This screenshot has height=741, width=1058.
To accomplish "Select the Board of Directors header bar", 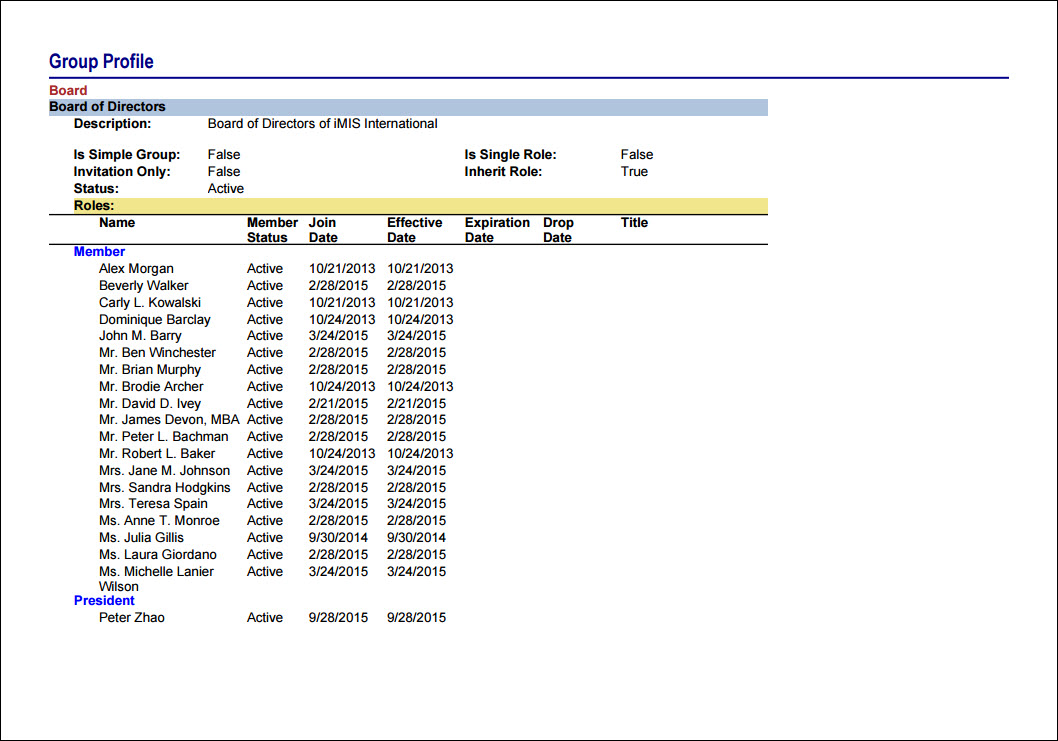I will (408, 107).
